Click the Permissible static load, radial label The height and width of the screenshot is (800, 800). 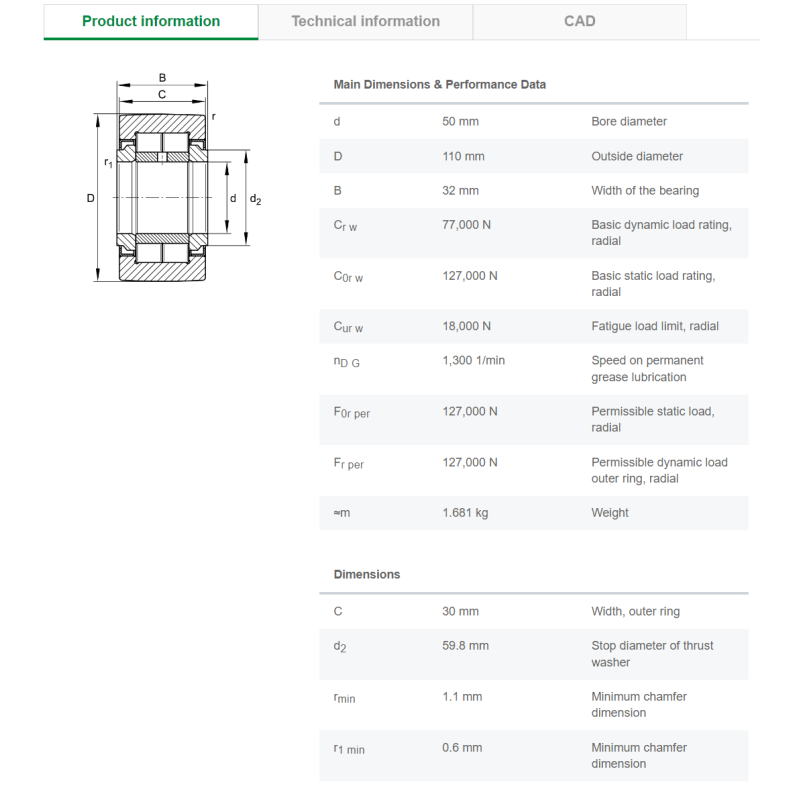tap(653, 419)
